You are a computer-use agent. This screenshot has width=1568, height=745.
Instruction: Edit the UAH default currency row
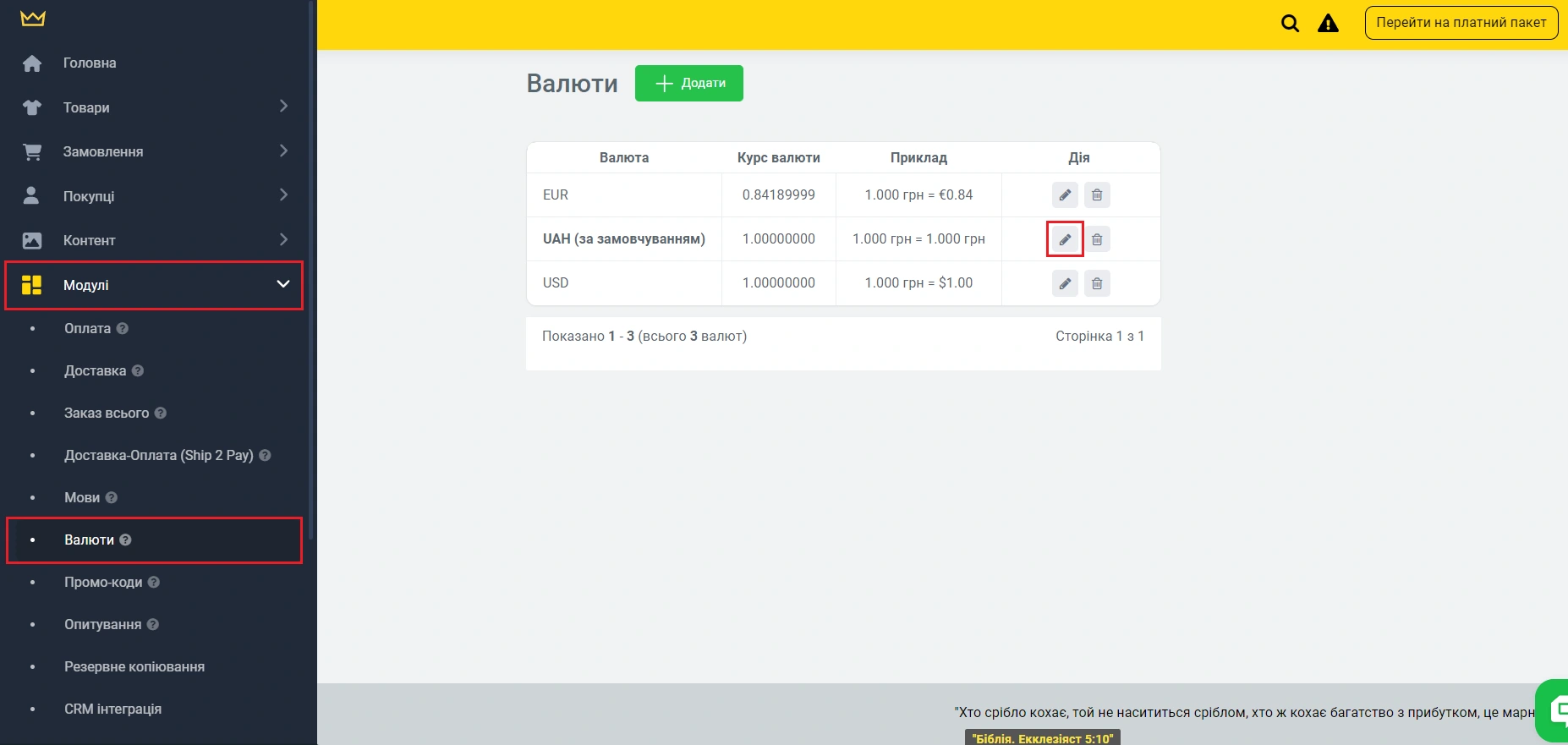click(x=1065, y=239)
